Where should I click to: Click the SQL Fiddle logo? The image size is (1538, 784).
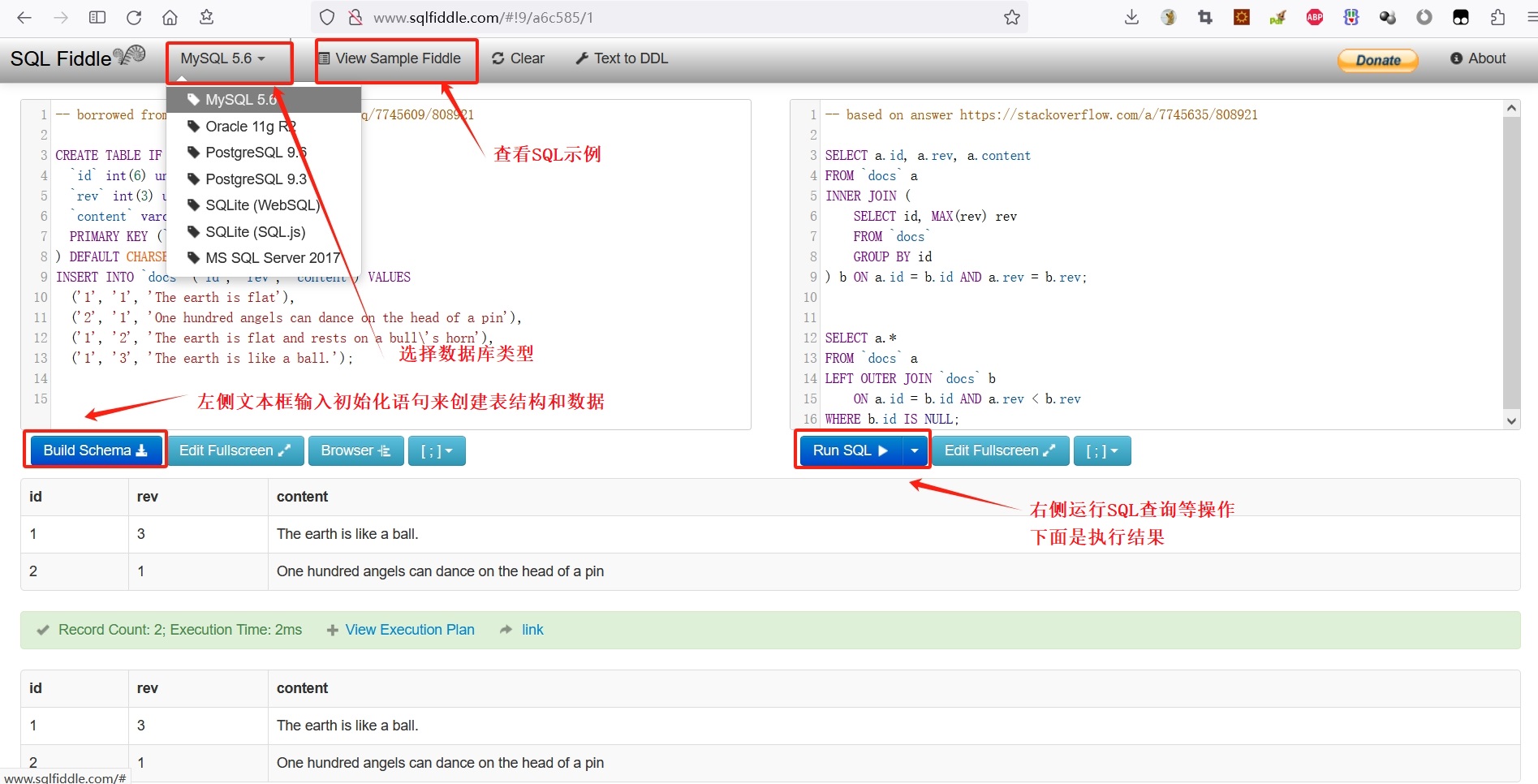pyautogui.click(x=78, y=58)
